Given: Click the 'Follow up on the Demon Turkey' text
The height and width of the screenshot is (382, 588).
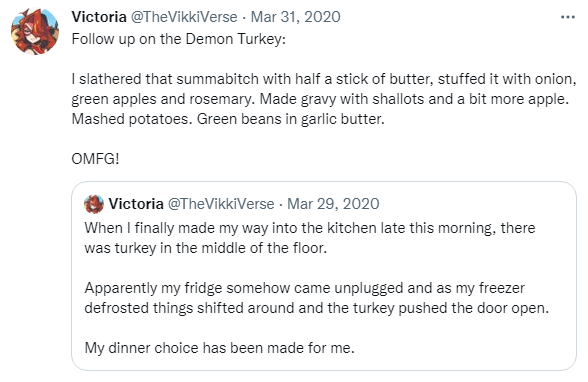Looking at the screenshot, I should pyautogui.click(x=178, y=39).
